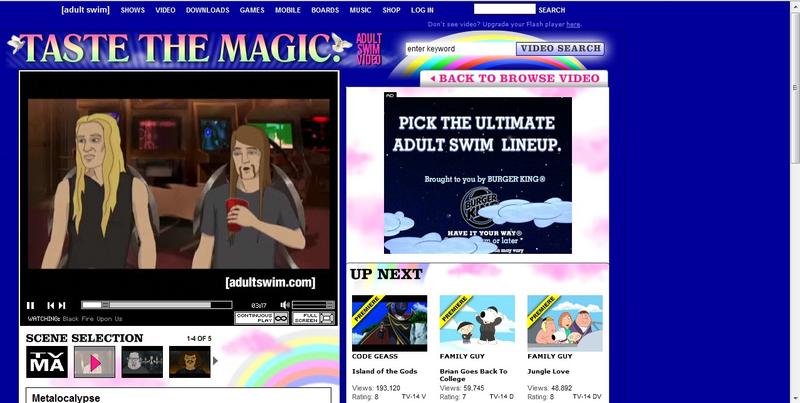Click the CODE GEASS show label

pyautogui.click(x=375, y=357)
